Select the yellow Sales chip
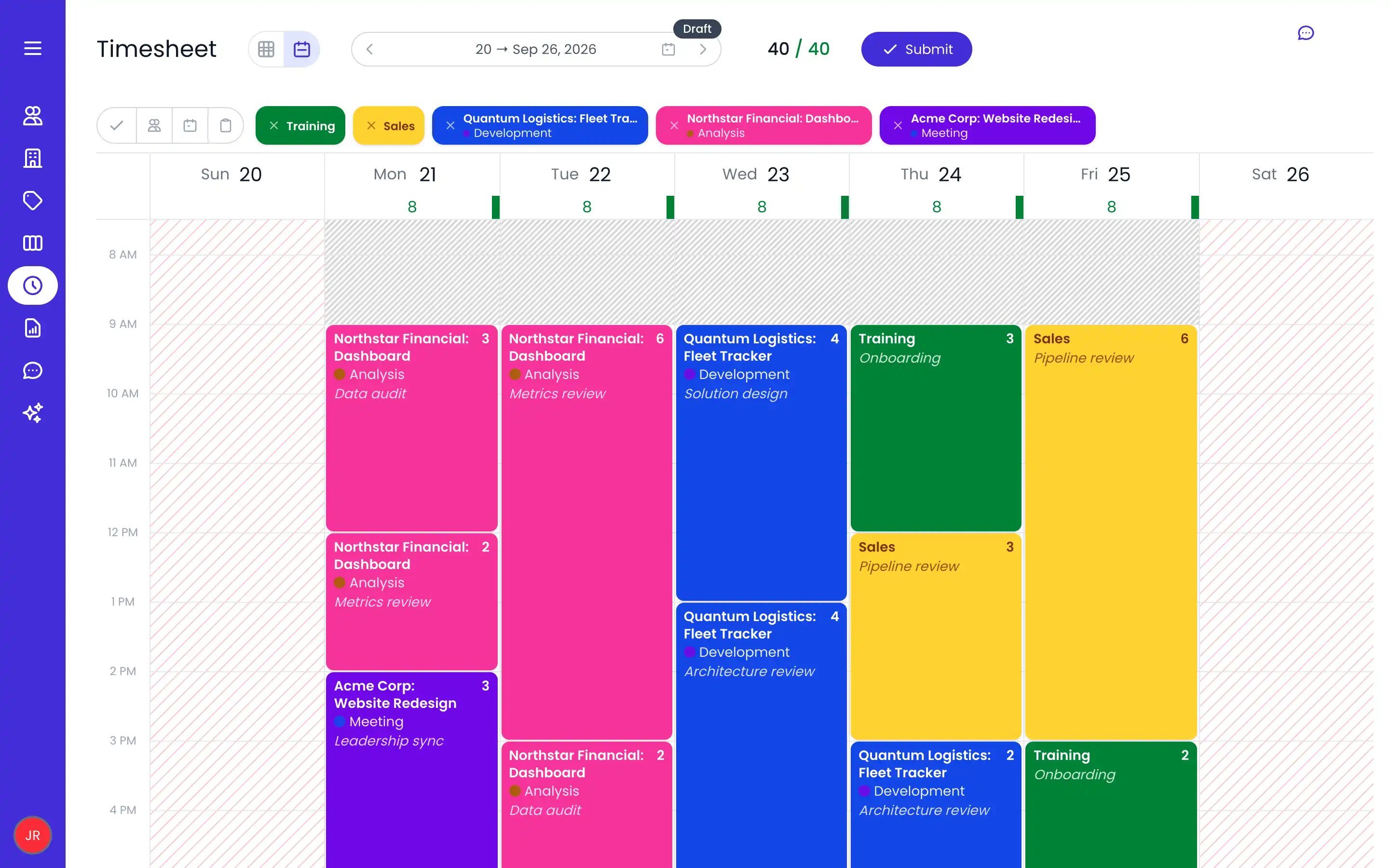 [389, 126]
